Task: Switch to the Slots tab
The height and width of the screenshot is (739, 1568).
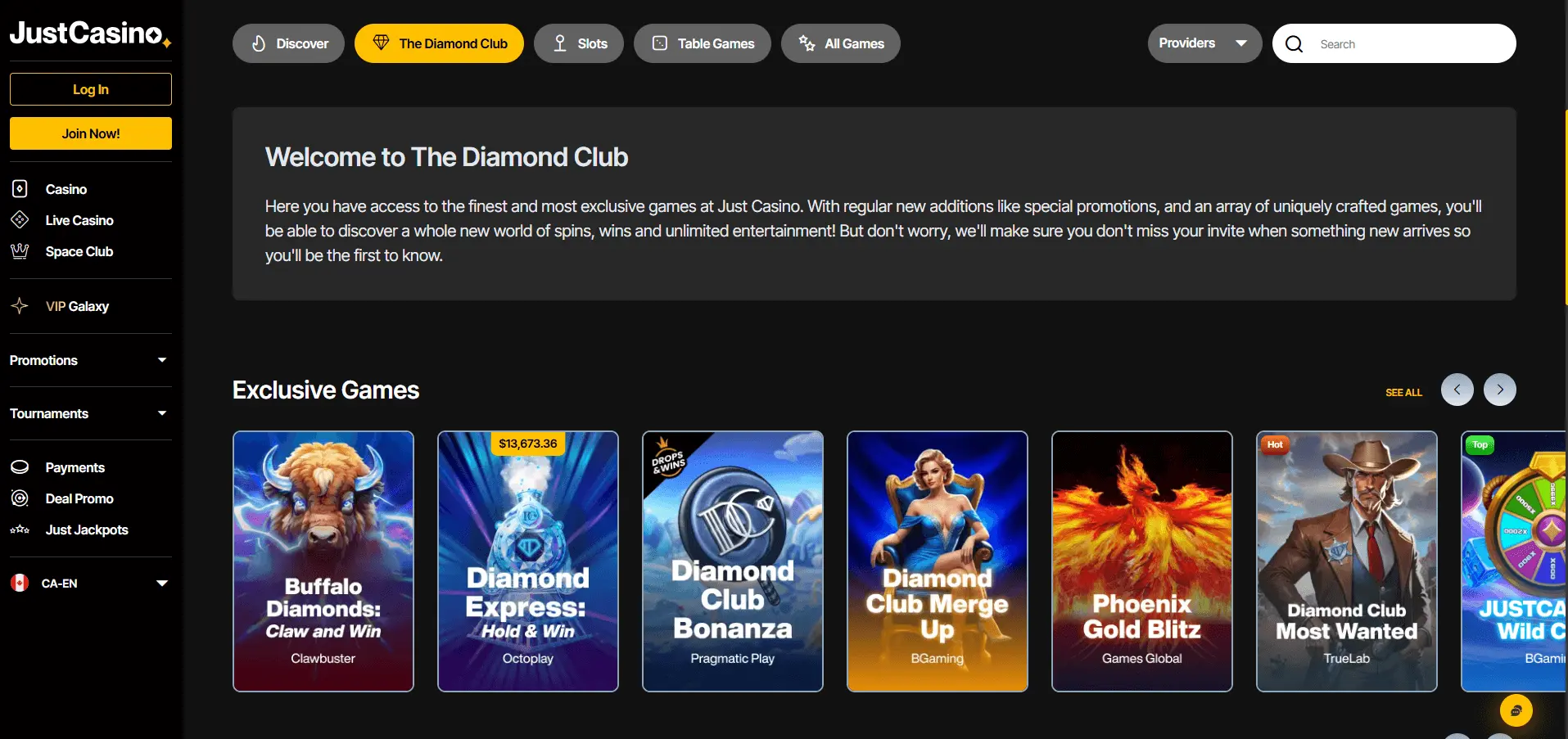Action: pos(579,43)
